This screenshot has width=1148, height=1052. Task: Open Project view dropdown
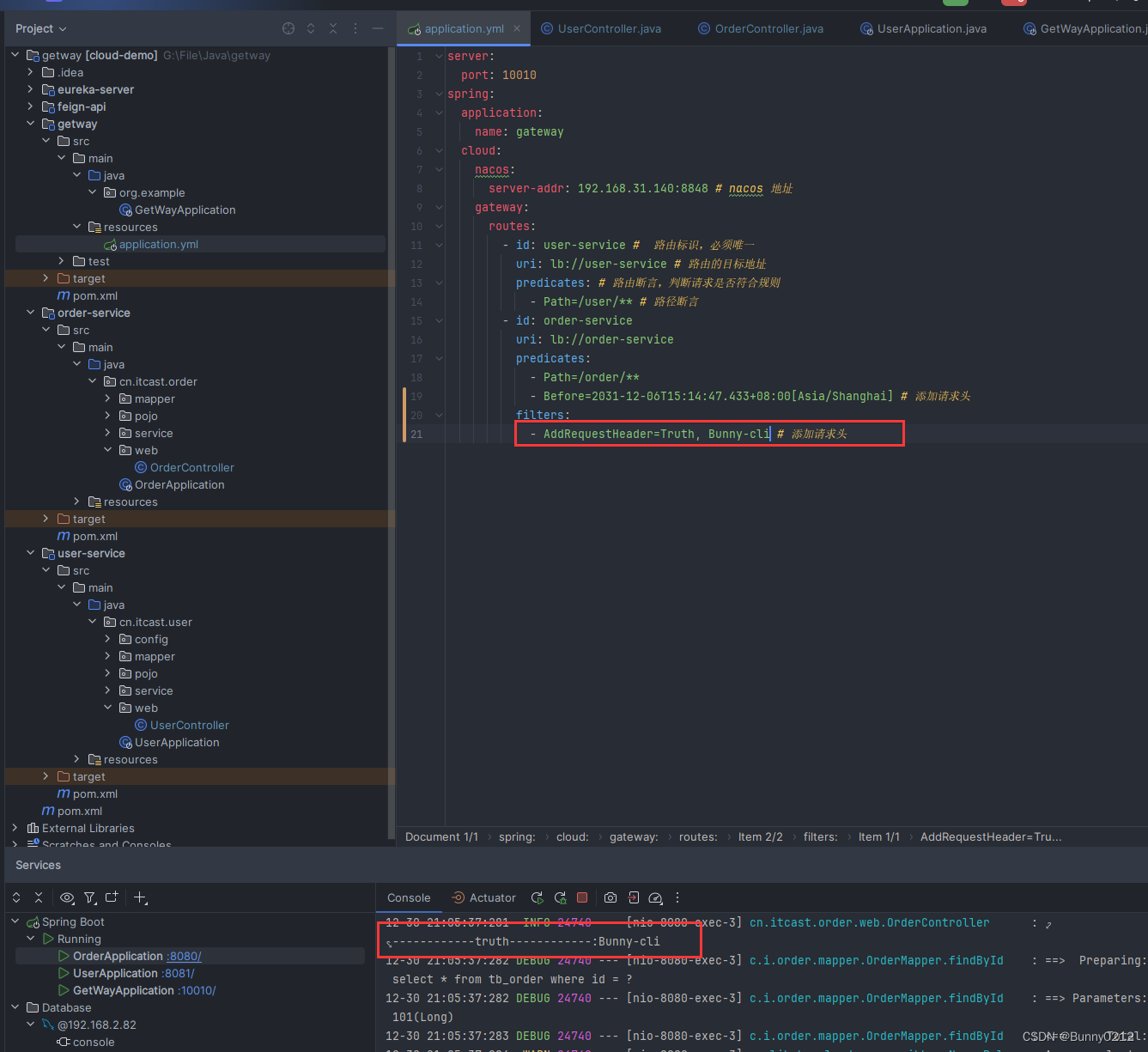(40, 28)
